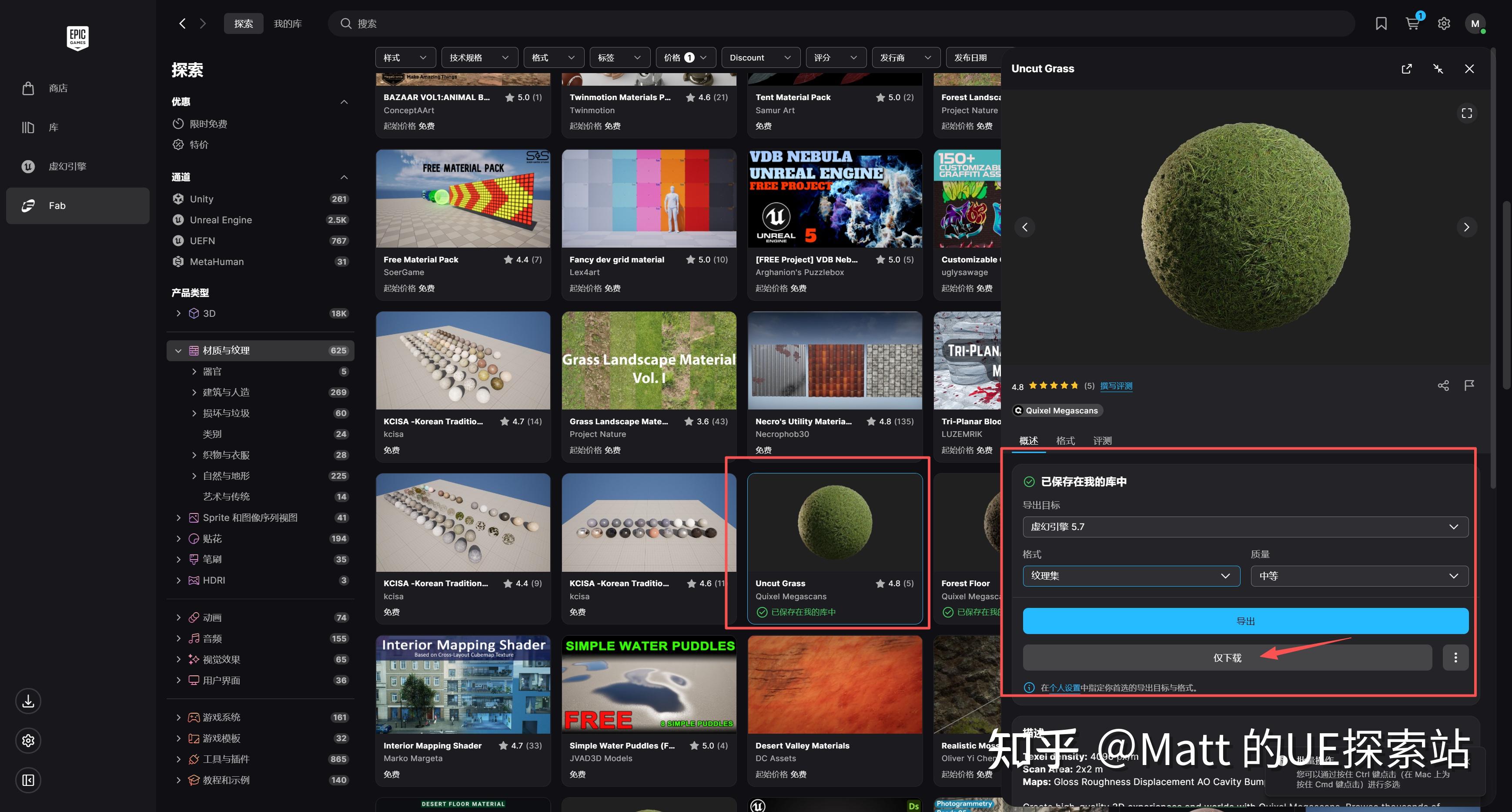The image size is (1512, 812).
Task: Select the Uncut Grass thumbnail in the grid
Action: pyautogui.click(x=835, y=523)
